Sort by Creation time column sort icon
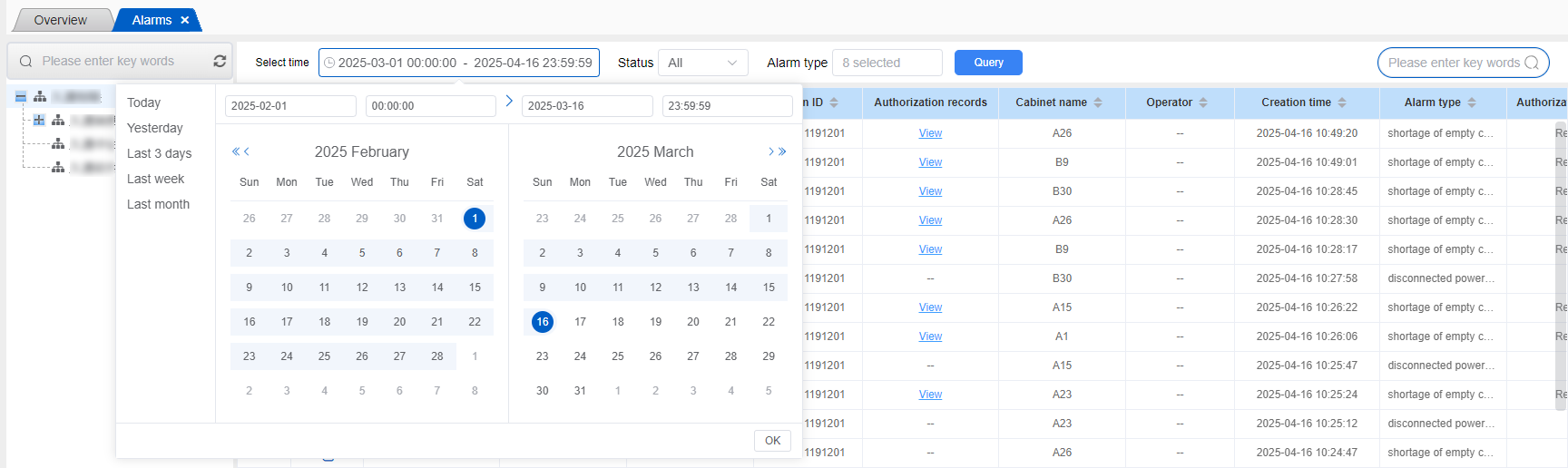 (x=1342, y=102)
